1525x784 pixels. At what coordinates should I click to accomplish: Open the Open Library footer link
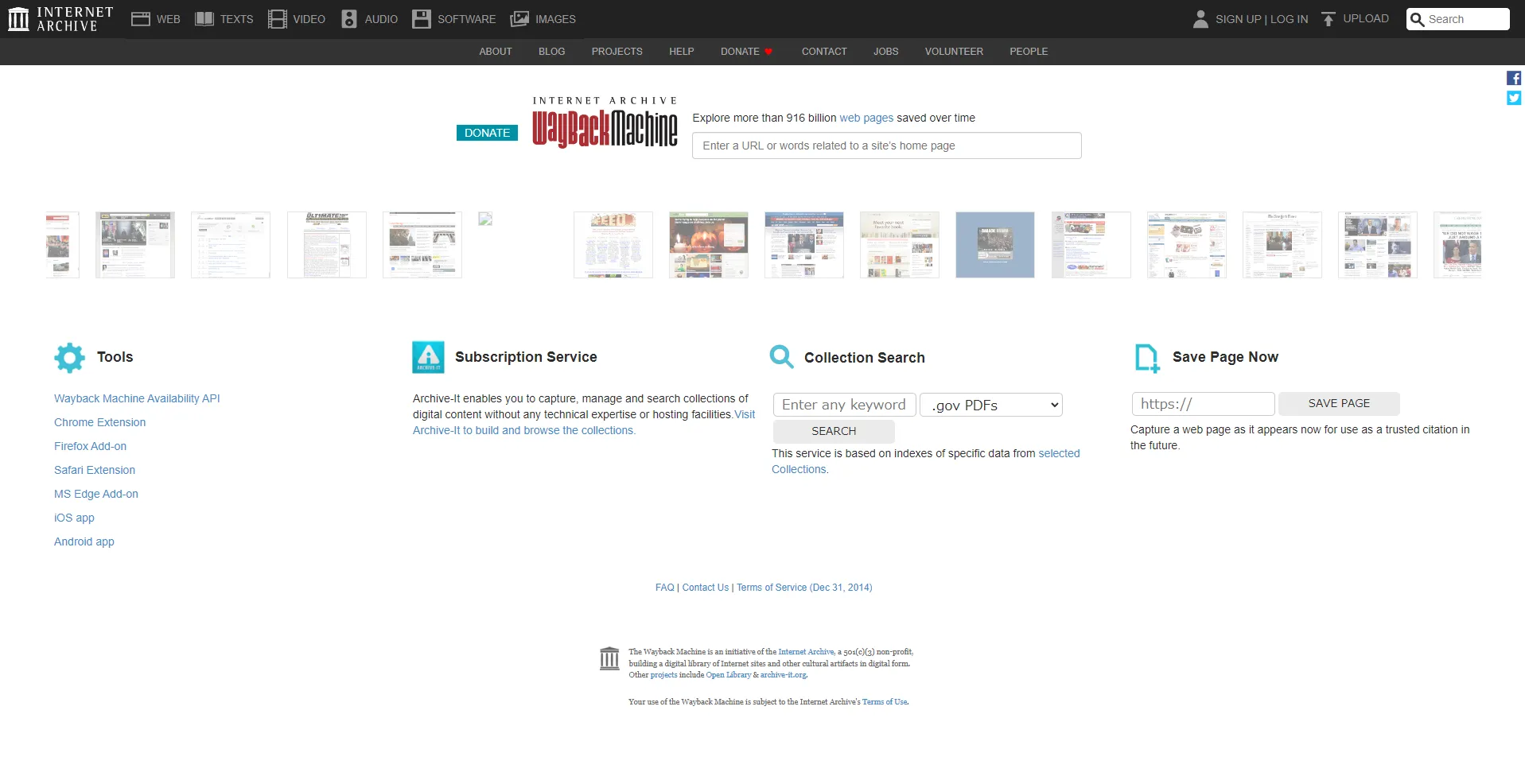(x=728, y=675)
